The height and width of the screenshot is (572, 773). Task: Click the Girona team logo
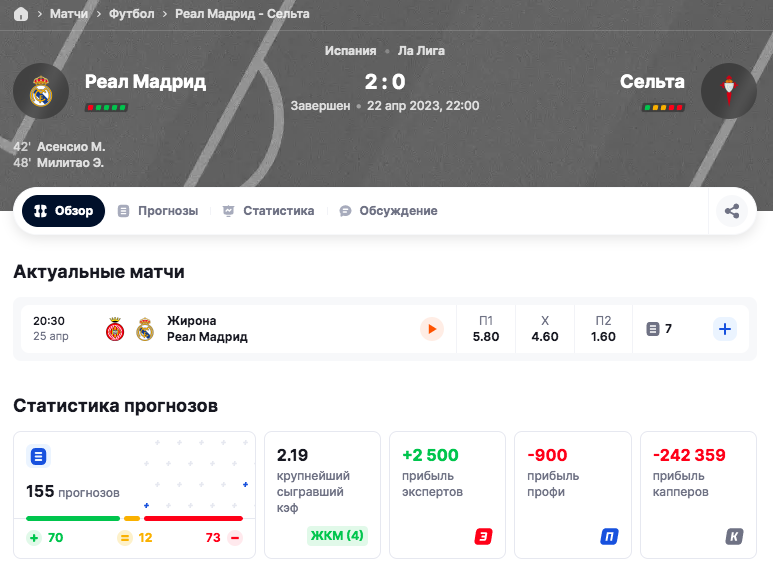click(x=116, y=329)
